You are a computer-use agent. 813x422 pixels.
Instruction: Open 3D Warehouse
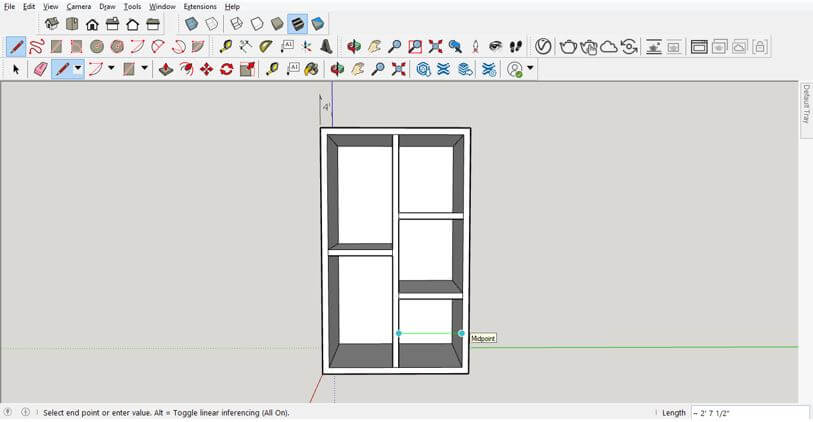(x=424, y=69)
